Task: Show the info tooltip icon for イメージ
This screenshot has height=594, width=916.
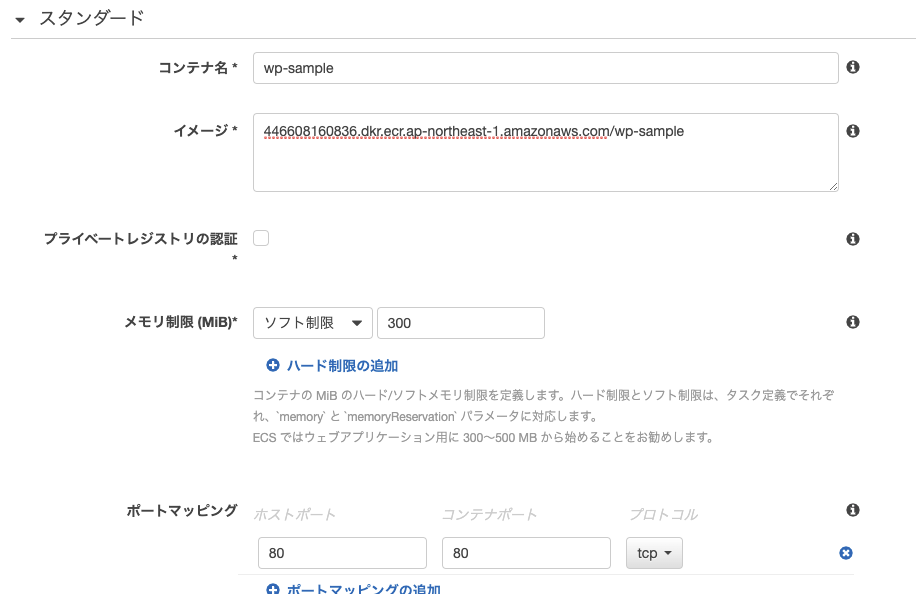Action: (853, 131)
